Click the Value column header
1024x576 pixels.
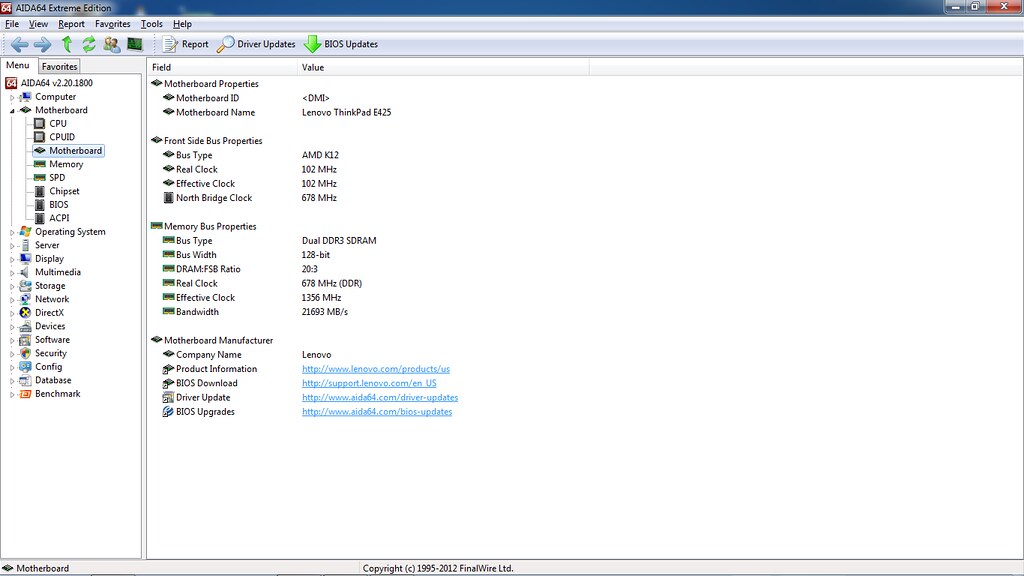(443, 67)
